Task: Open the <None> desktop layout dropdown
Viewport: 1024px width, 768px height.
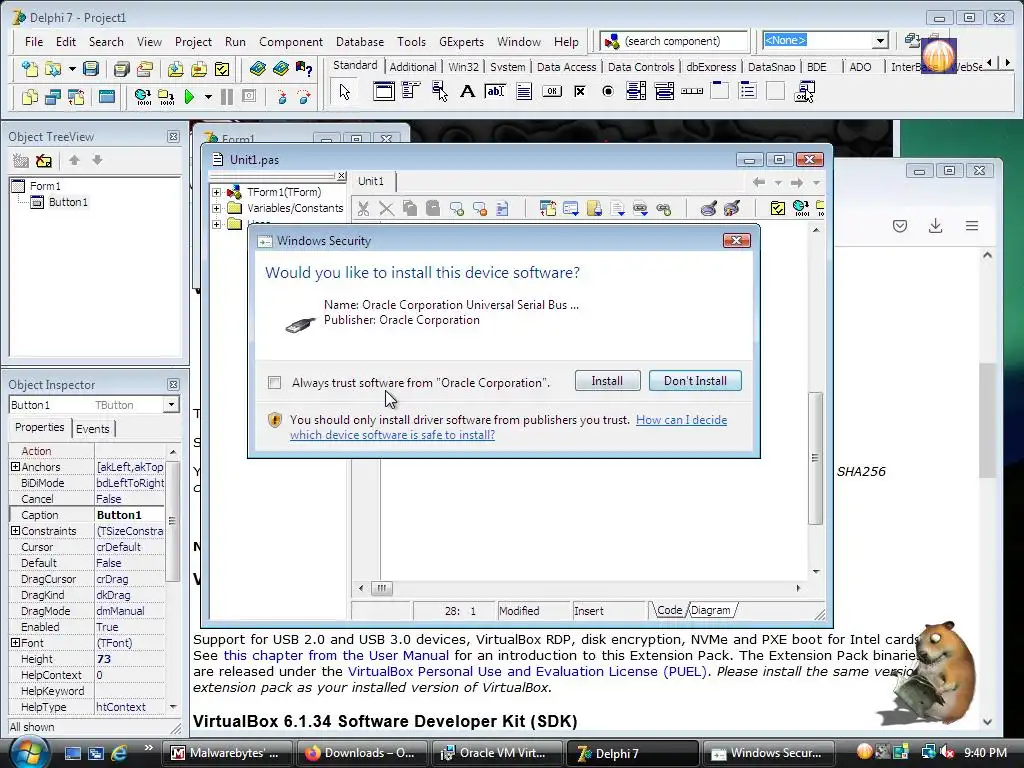Action: [880, 40]
